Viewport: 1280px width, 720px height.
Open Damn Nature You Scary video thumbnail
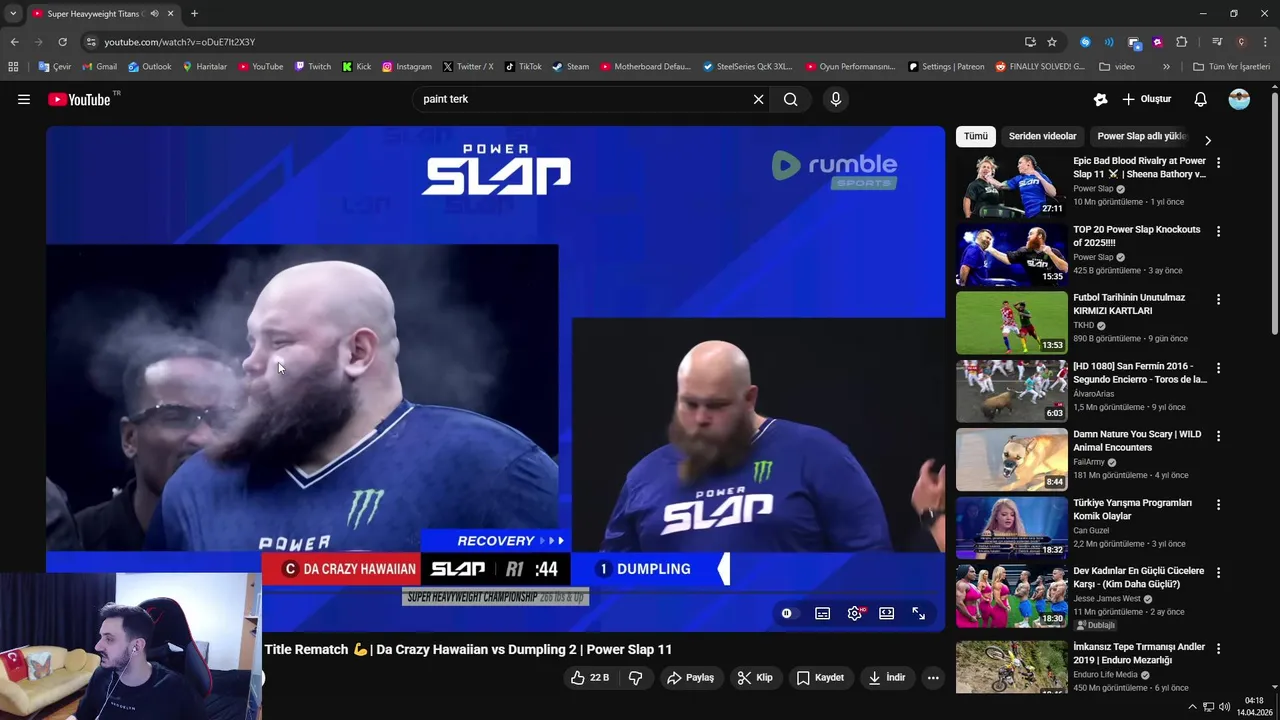coord(1012,459)
